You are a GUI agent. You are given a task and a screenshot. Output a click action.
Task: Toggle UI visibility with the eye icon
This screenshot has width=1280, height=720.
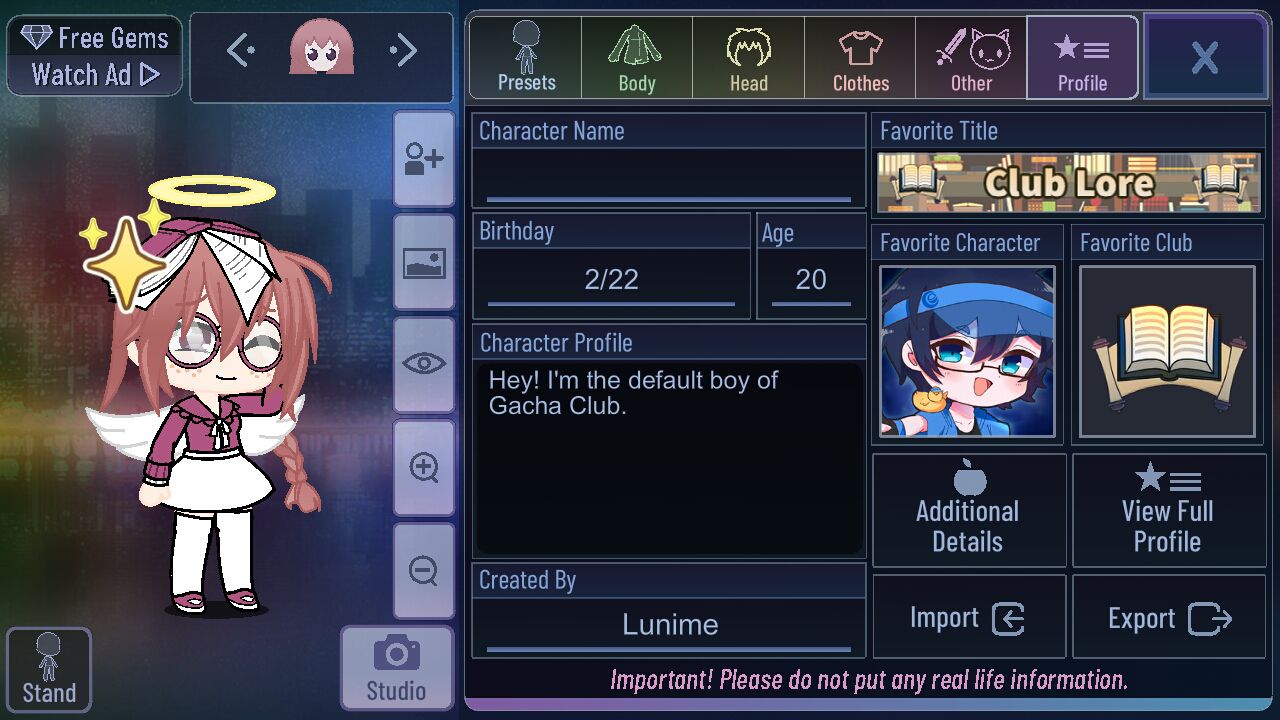(424, 365)
